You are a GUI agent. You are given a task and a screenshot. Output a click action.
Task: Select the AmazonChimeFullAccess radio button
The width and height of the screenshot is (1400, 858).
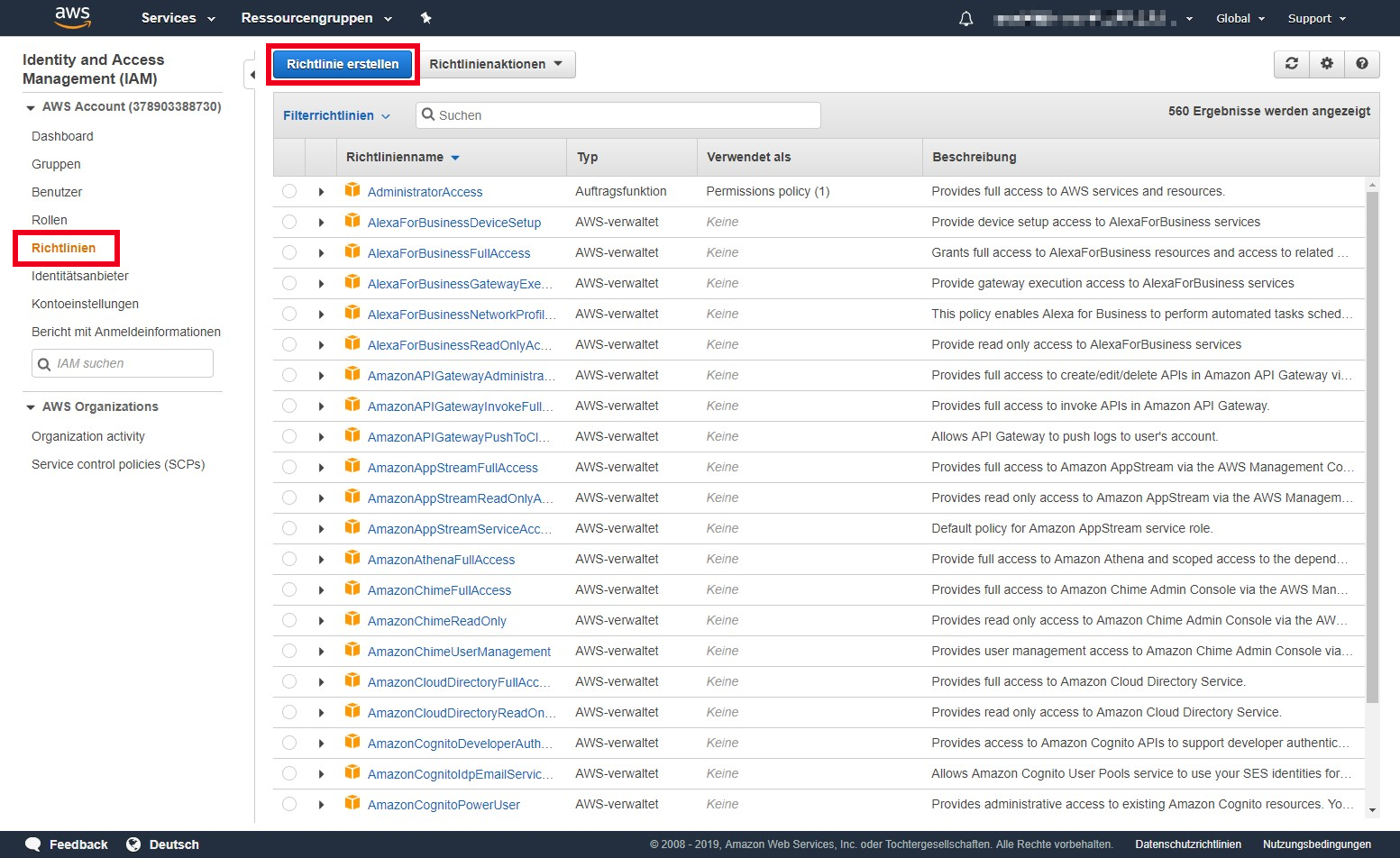point(289,589)
